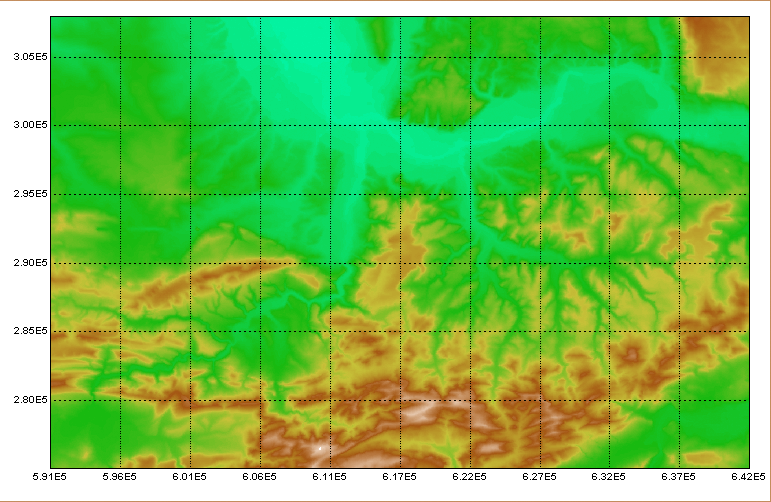Screen dimensions: 771x502
Task: Click the 2.90E5 y-axis label
Action: (30, 263)
